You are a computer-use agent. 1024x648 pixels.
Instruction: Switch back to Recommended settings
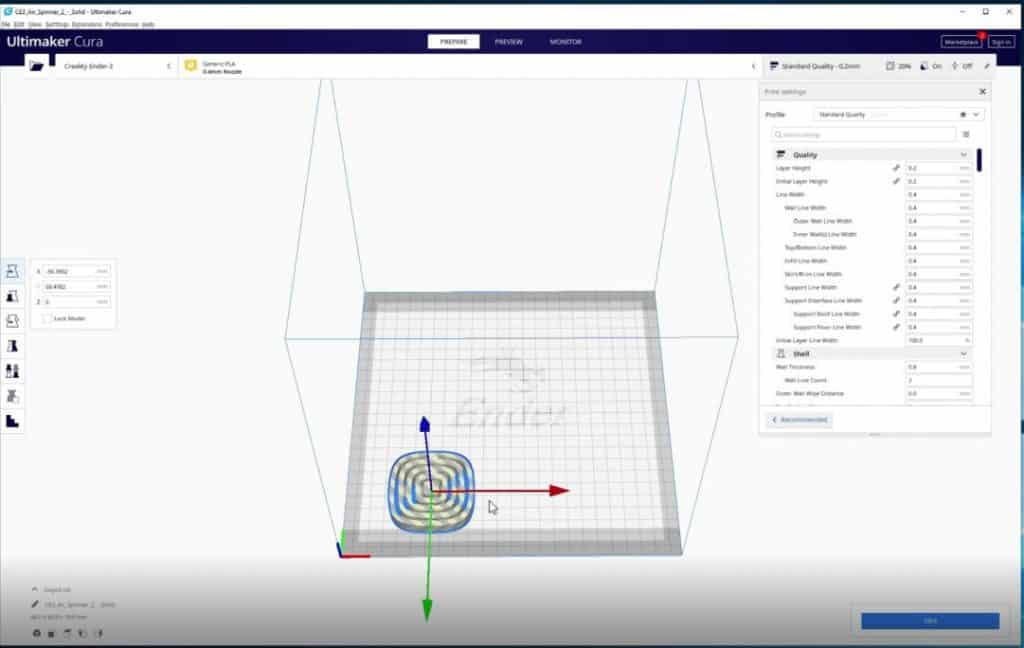coord(799,419)
